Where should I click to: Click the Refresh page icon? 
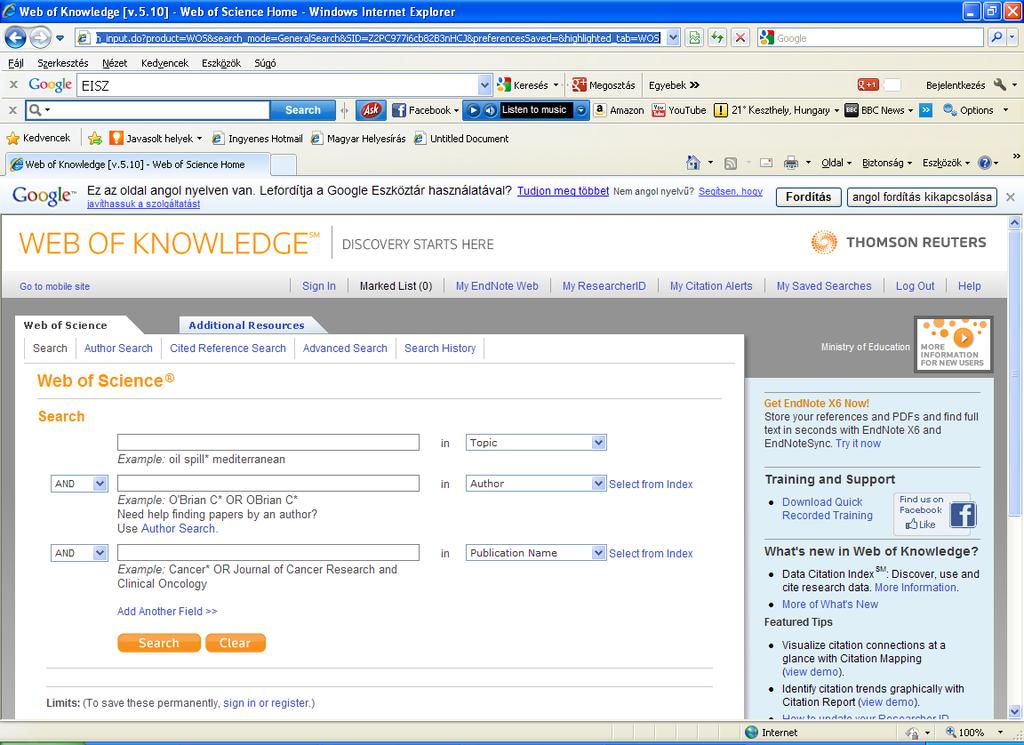point(717,38)
